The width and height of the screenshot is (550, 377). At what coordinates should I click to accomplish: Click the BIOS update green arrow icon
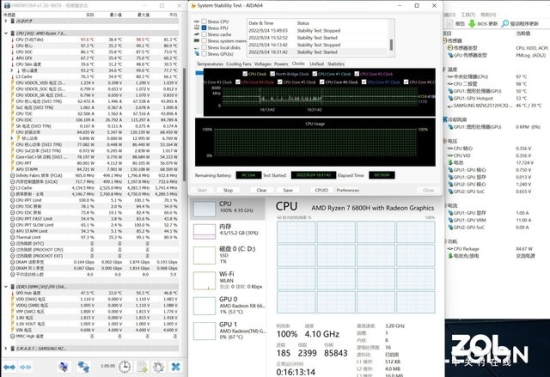(472, 23)
